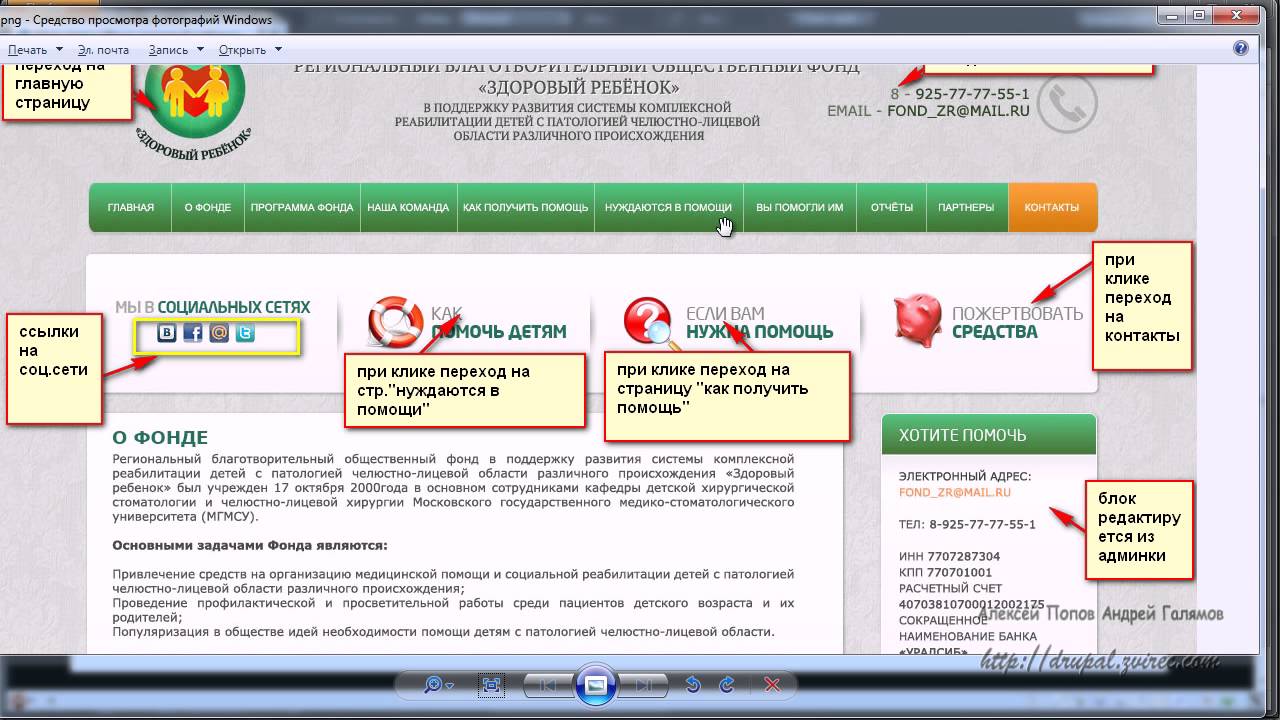The width and height of the screenshot is (1280, 720).
Task: Click orange FOND_ZR@MAIL.RU sidebar link
Action: [x=955, y=493]
